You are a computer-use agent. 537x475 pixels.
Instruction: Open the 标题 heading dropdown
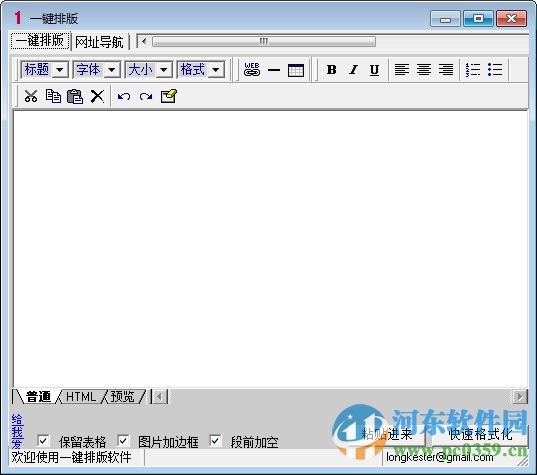45,70
